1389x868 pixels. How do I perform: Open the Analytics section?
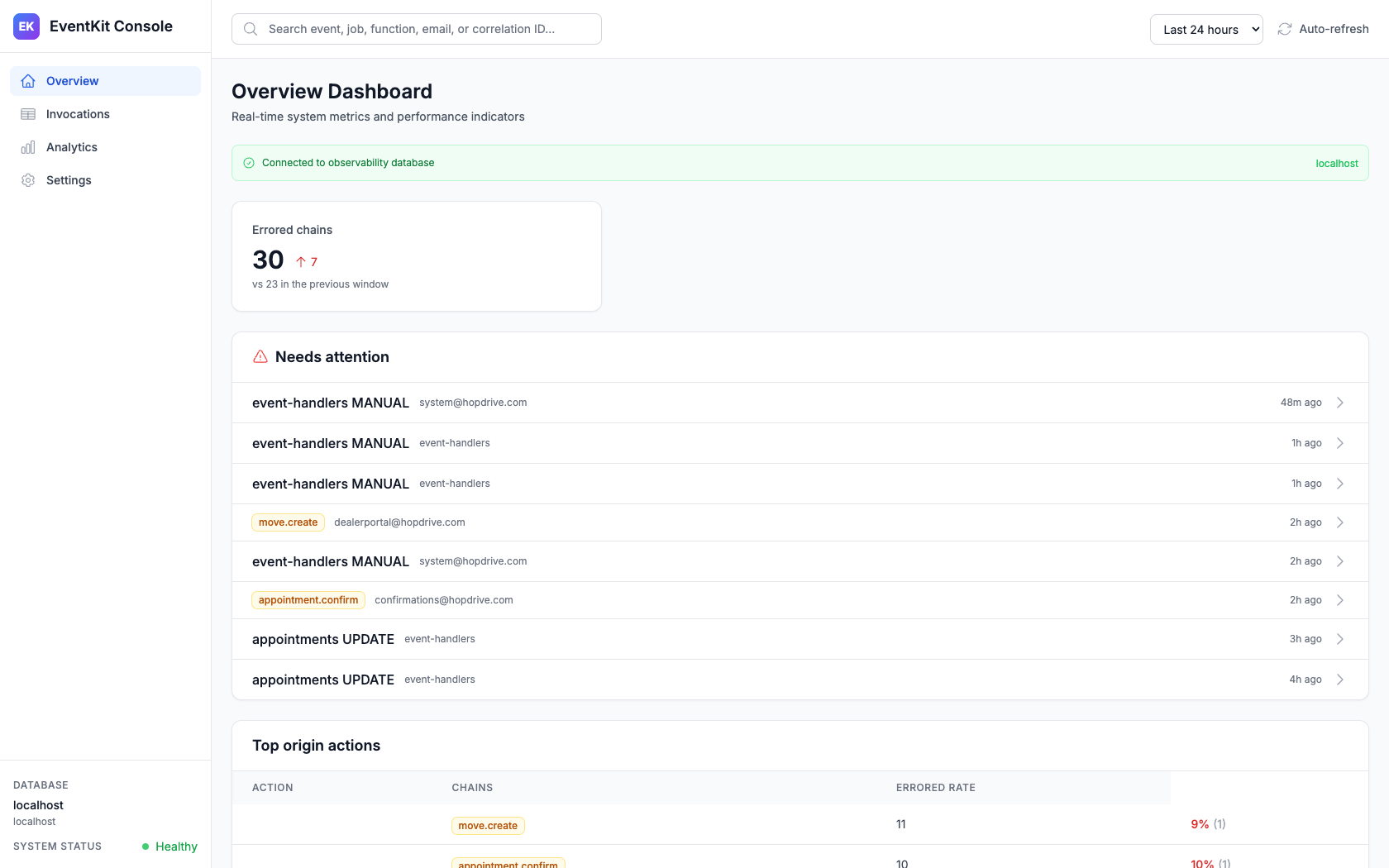tap(105, 147)
